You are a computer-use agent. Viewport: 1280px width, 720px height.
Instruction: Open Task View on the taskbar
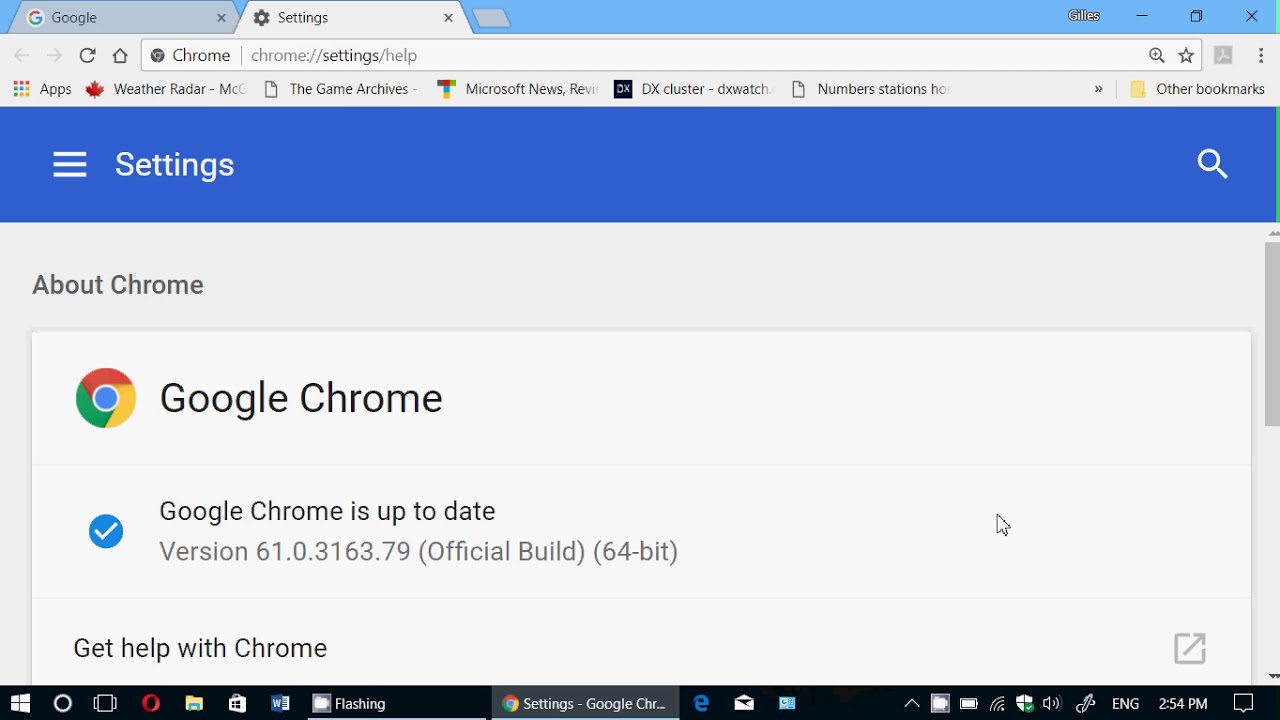(x=105, y=704)
